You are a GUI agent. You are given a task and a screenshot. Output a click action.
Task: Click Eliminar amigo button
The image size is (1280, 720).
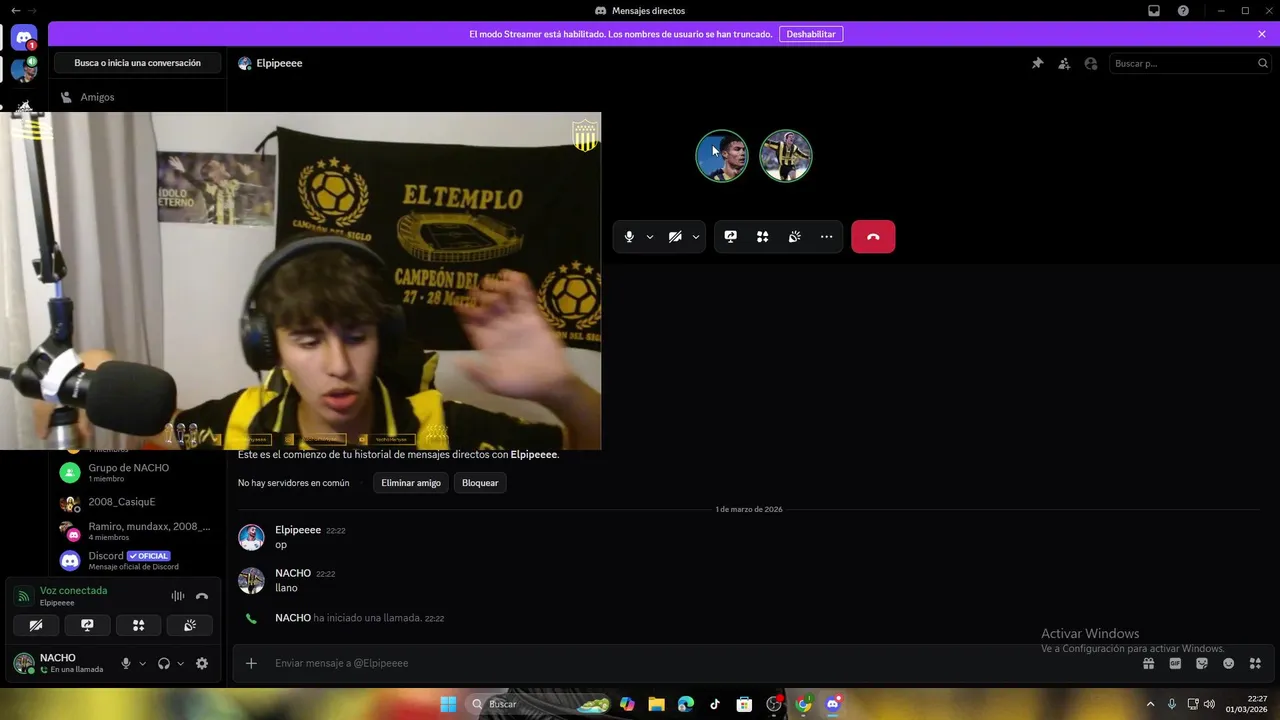coord(411,483)
